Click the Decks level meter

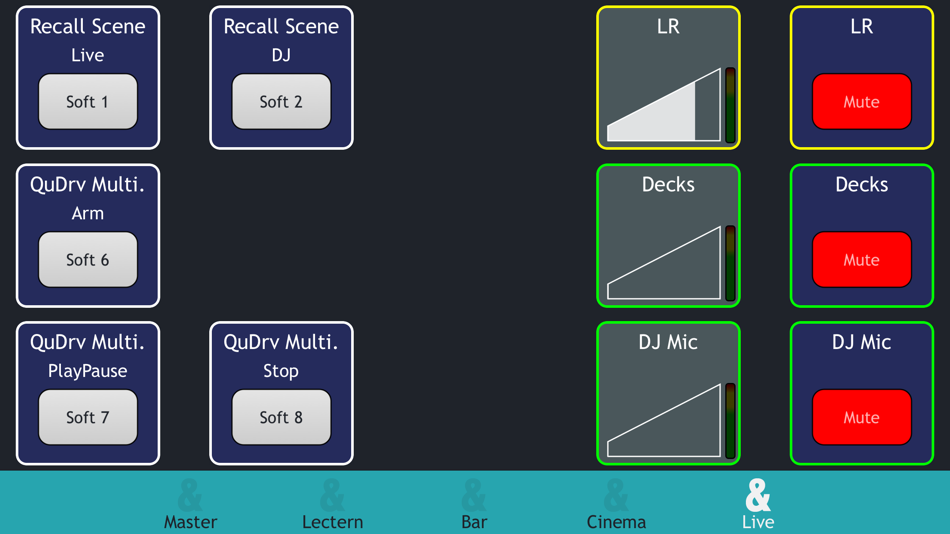730,262
